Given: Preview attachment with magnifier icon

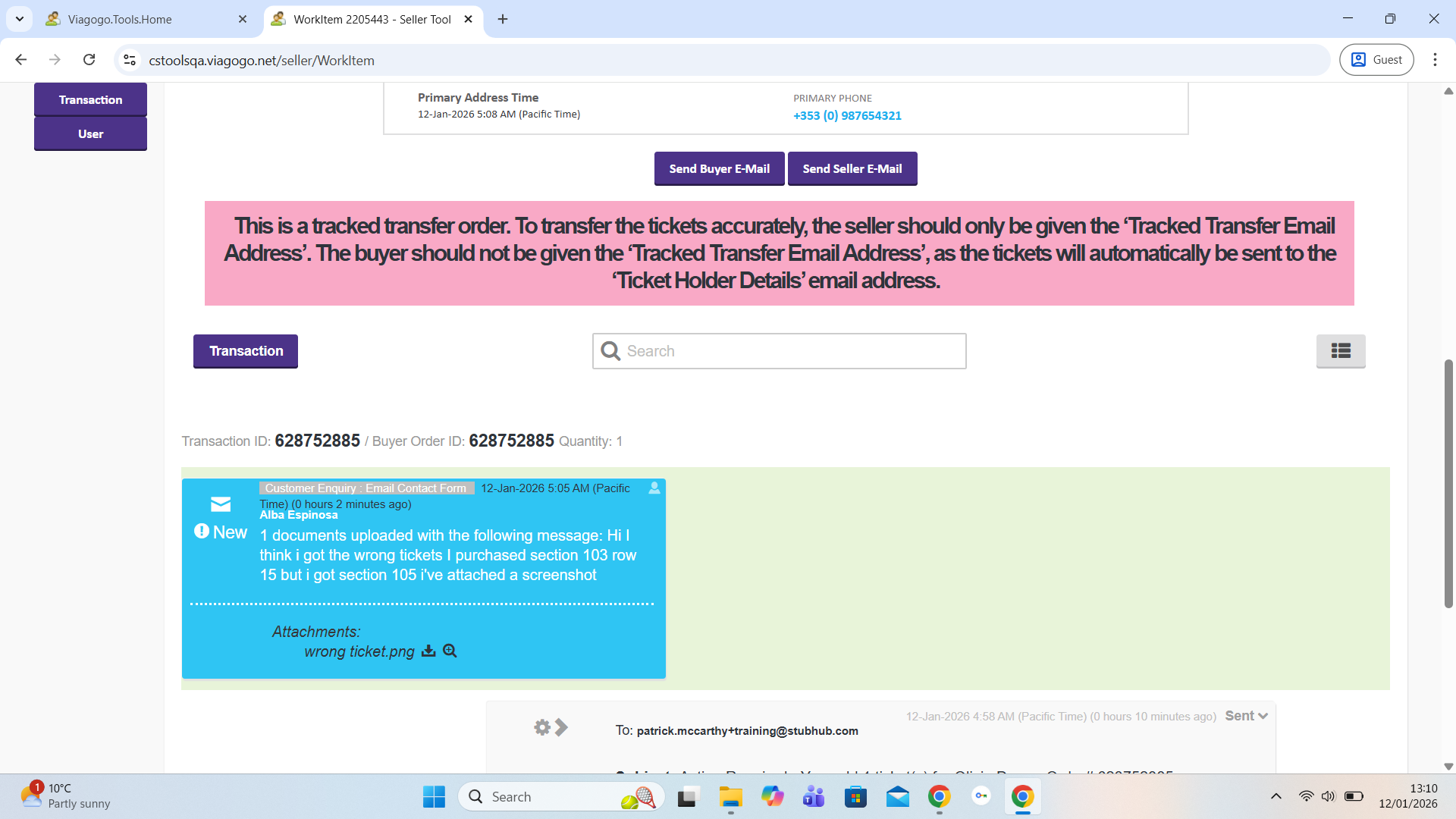Looking at the screenshot, I should (450, 651).
